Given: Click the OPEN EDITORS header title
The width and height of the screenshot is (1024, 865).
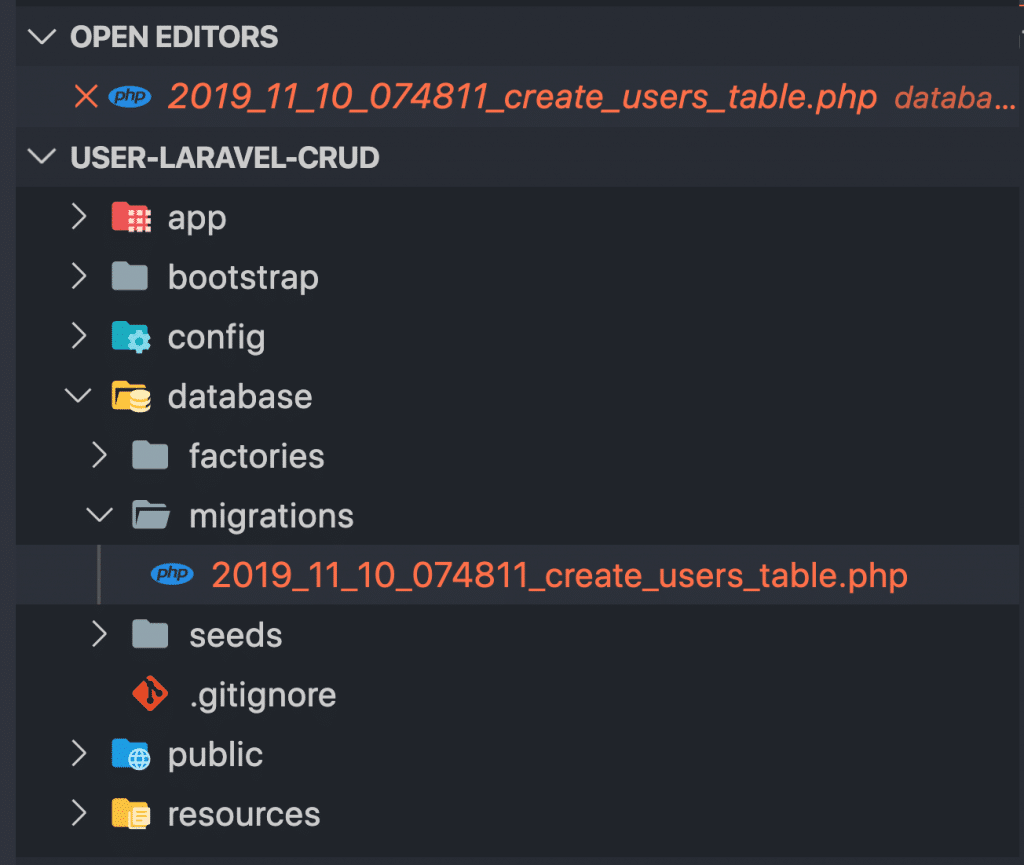Looking at the screenshot, I should pyautogui.click(x=174, y=37).
